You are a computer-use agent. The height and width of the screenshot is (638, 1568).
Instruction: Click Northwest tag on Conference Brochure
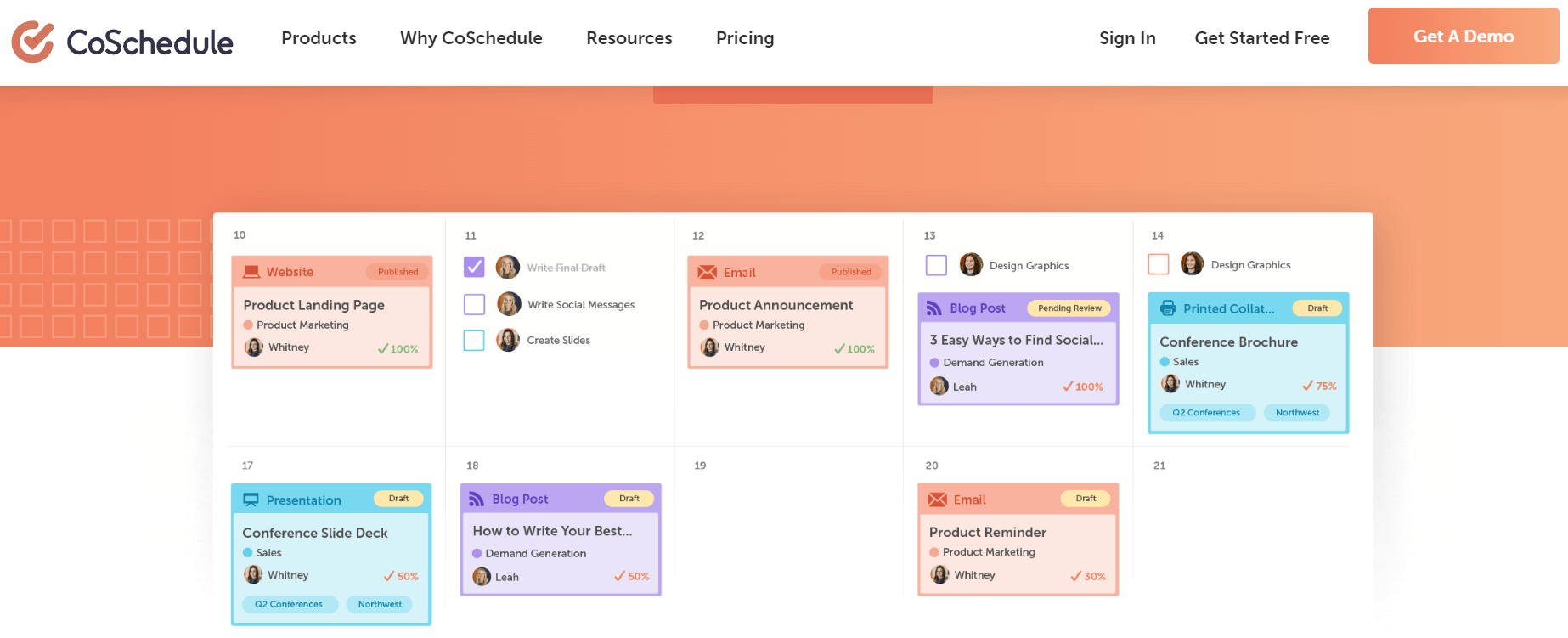[1297, 413]
